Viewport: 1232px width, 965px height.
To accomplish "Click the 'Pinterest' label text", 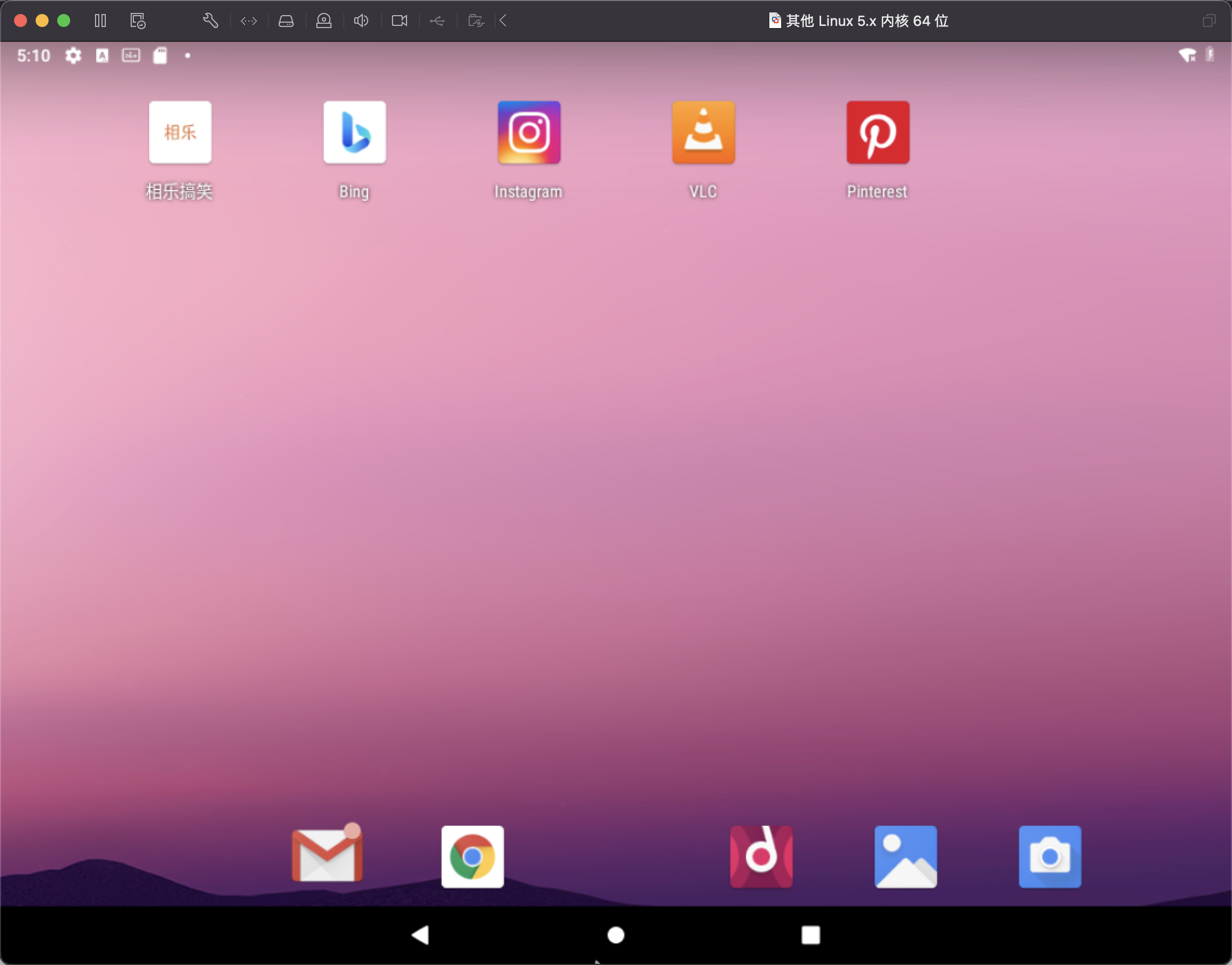I will tap(877, 192).
